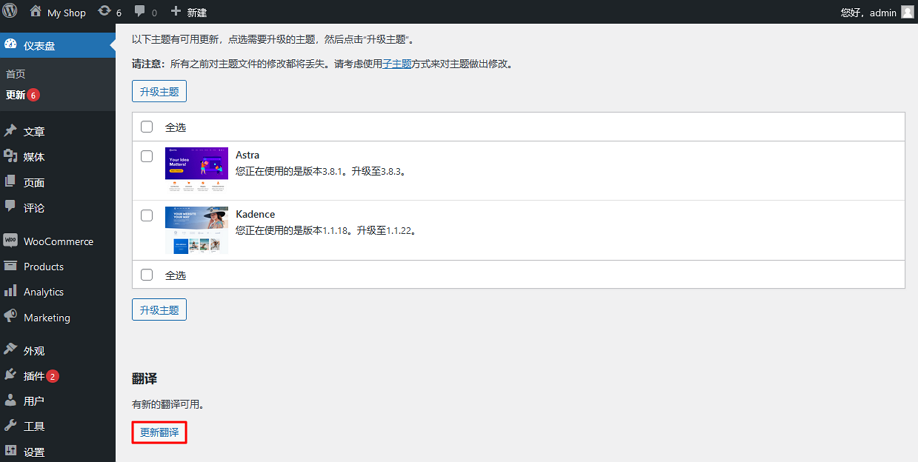Click the plus icon beside 新建
Viewport: 918px width, 462px height.
(x=176, y=11)
